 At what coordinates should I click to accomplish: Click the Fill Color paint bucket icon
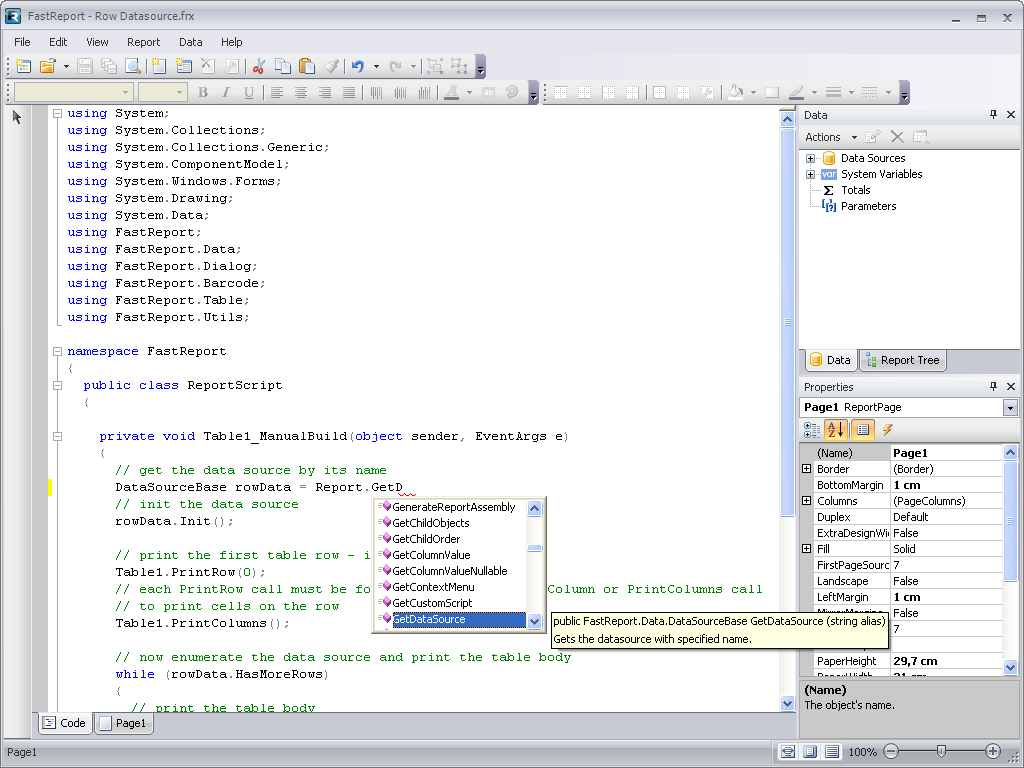click(736, 92)
